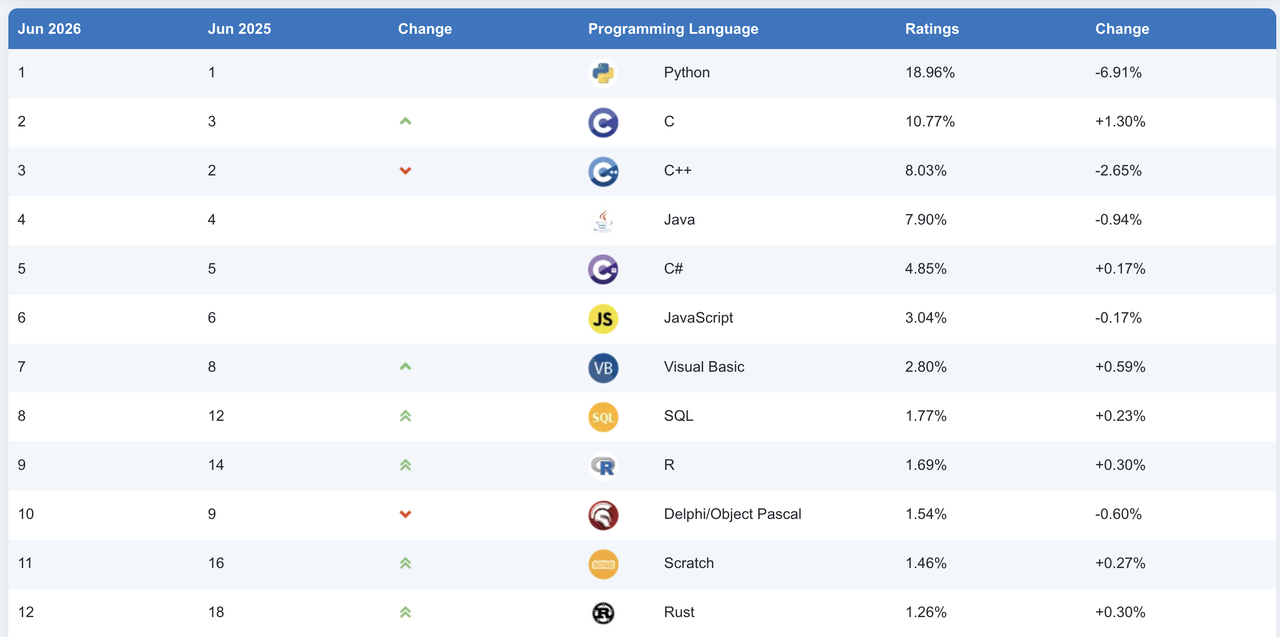The image size is (1280, 637).
Task: Click the red down arrow in C++ row
Action: (405, 171)
